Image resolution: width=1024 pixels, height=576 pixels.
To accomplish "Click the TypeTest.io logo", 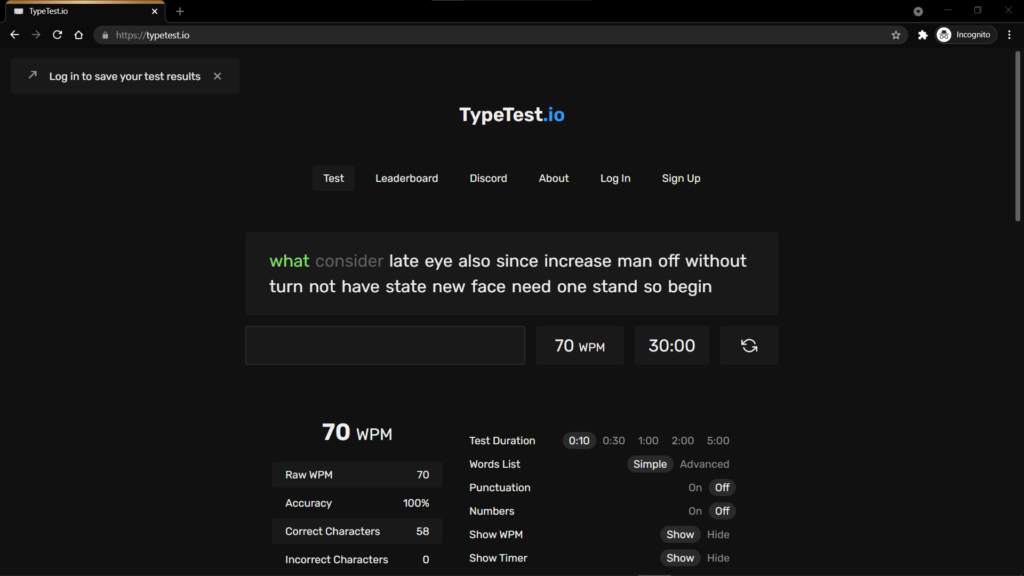I will click(511, 115).
